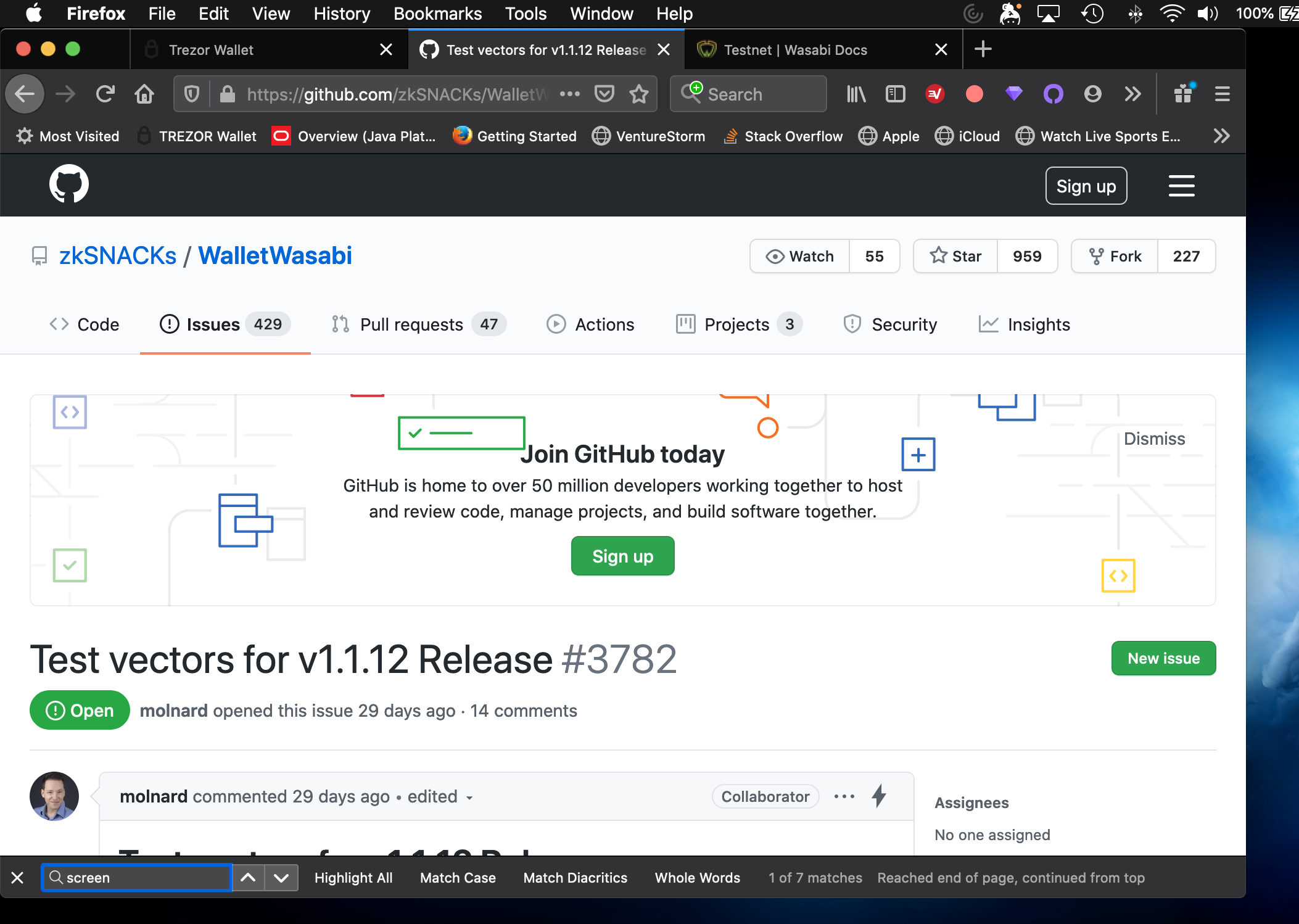Open a new browser tab
Screen dimensions: 1299x924
pyautogui.click(x=983, y=49)
